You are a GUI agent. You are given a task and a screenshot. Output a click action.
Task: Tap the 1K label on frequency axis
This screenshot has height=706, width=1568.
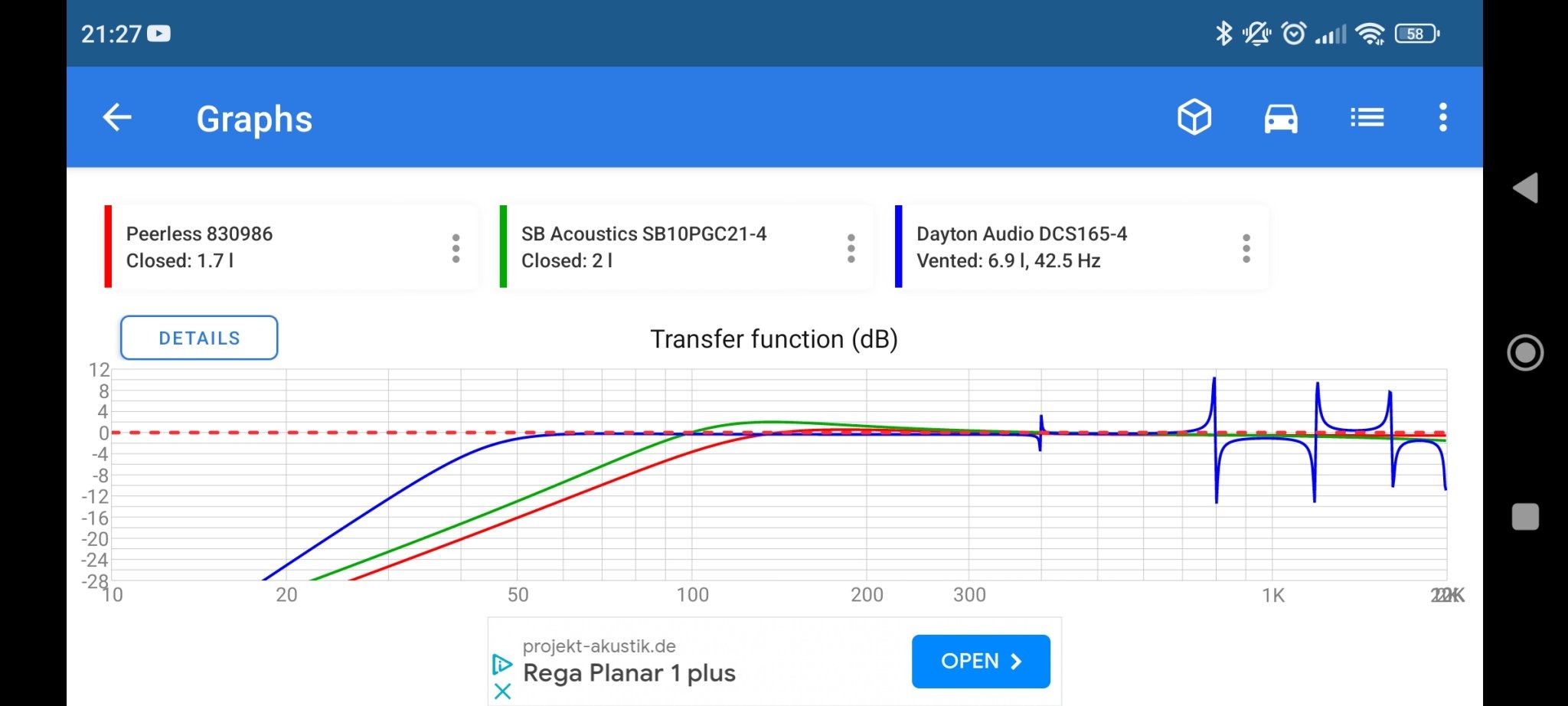(1273, 595)
